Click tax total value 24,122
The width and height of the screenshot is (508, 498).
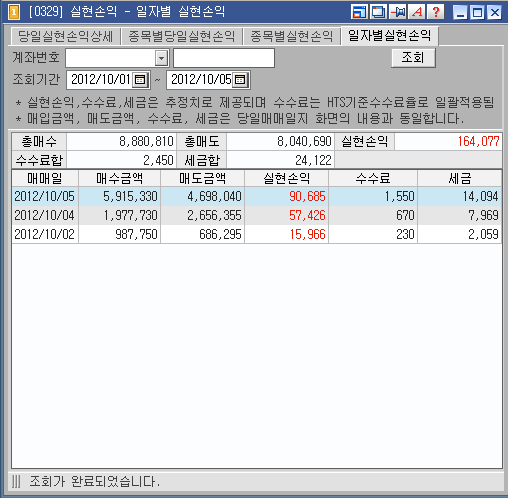pos(313,160)
